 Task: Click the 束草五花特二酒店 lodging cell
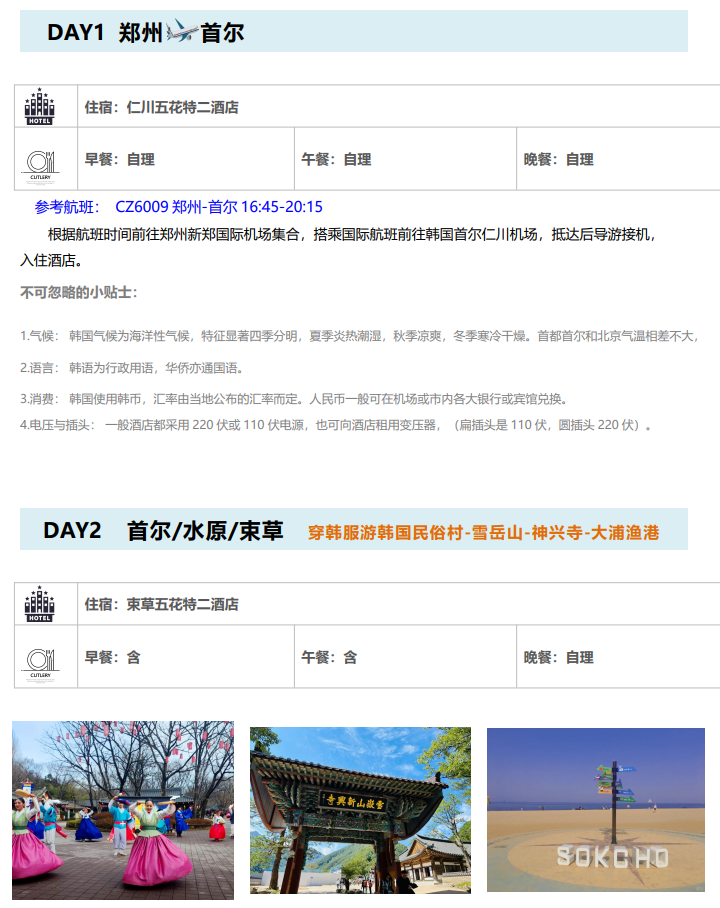pyautogui.click(x=161, y=604)
